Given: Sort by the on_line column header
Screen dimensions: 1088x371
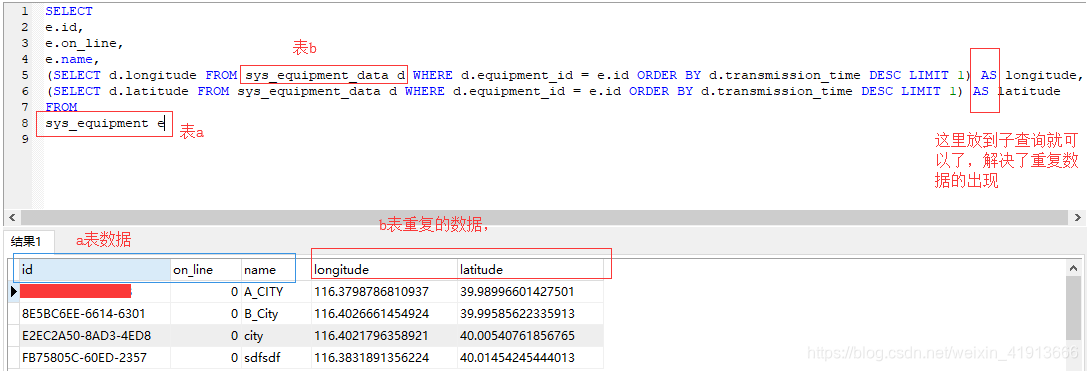Looking at the screenshot, I should [205, 270].
